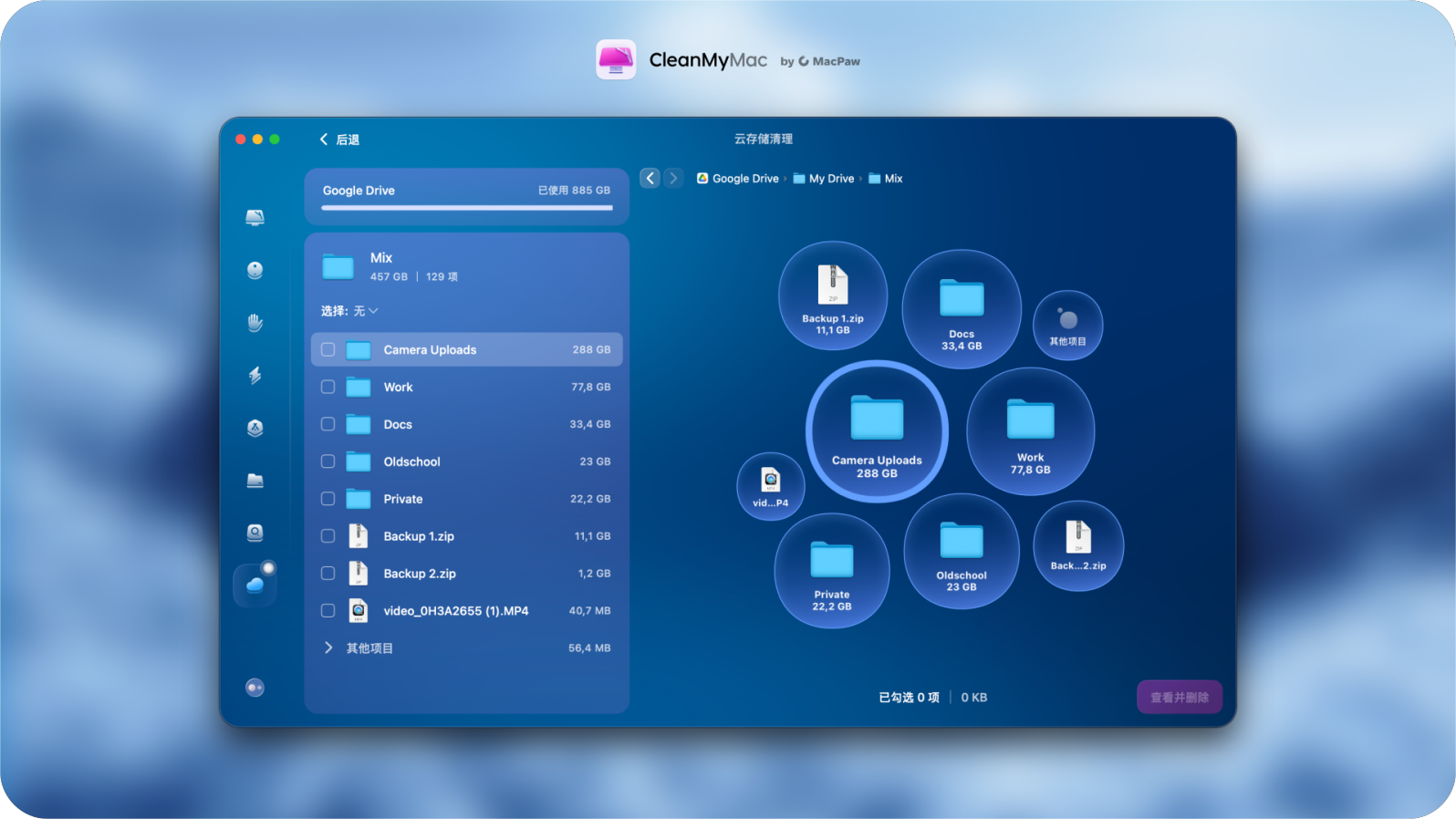
Task: Click the Google Drive logo in breadcrumb
Action: 702,179
